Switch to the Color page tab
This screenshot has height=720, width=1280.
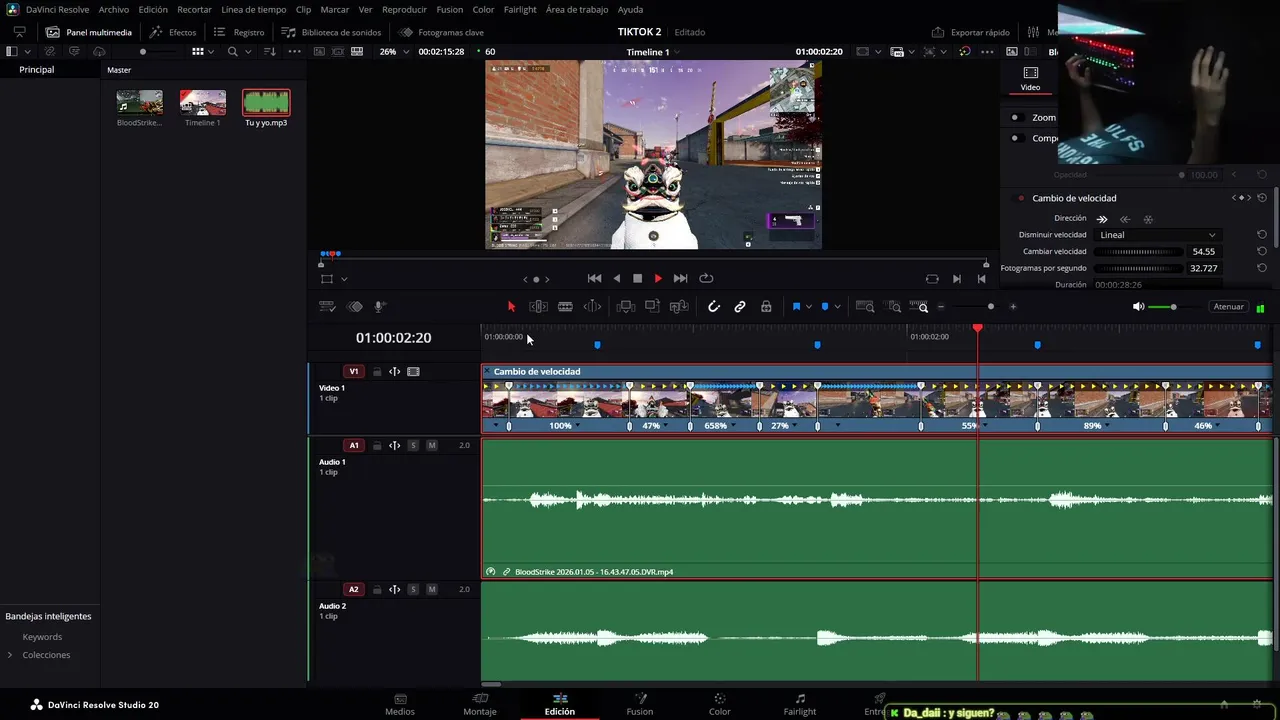point(720,704)
